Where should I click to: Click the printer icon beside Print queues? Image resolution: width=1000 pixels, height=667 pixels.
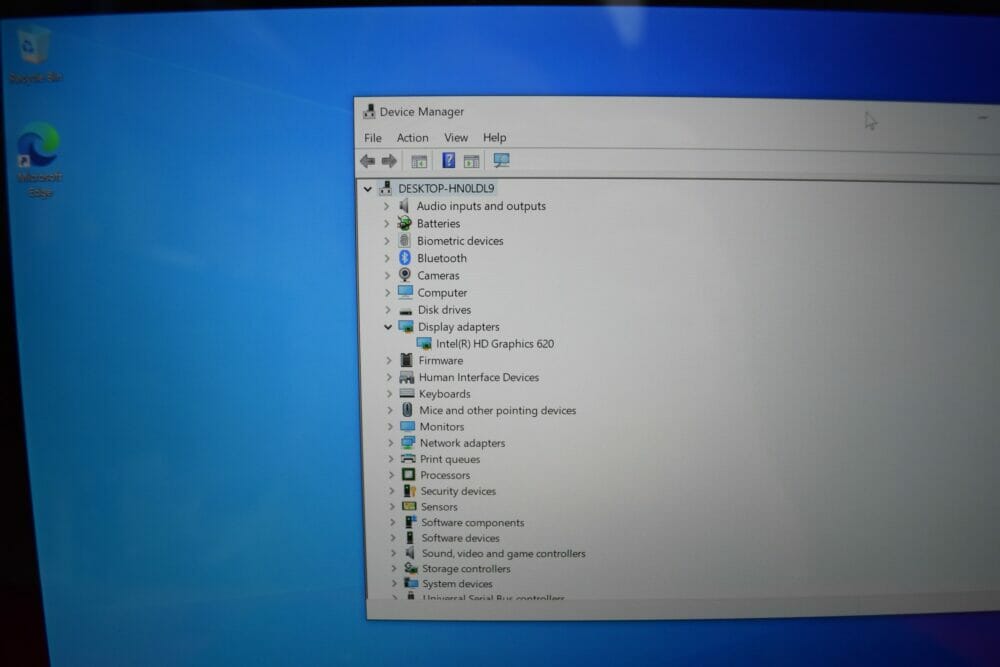(x=408, y=458)
